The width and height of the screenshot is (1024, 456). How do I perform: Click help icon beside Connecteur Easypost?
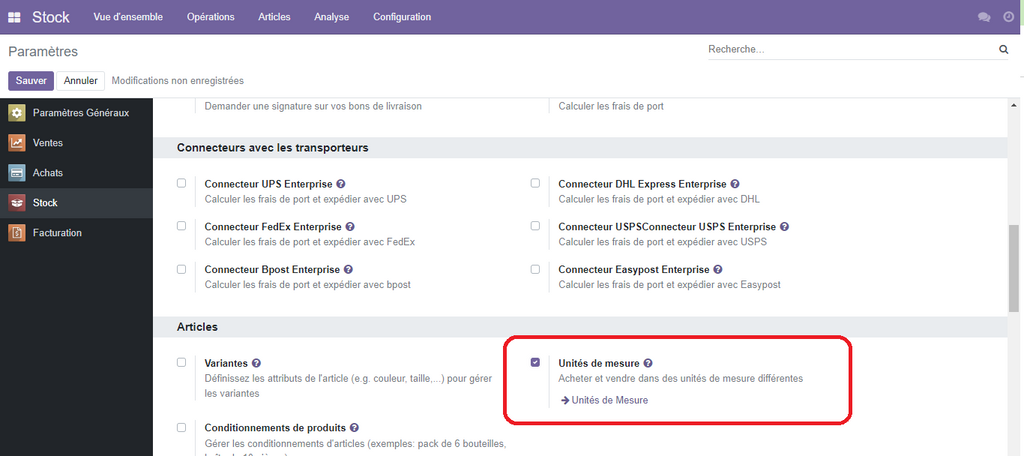pyautogui.click(x=718, y=270)
